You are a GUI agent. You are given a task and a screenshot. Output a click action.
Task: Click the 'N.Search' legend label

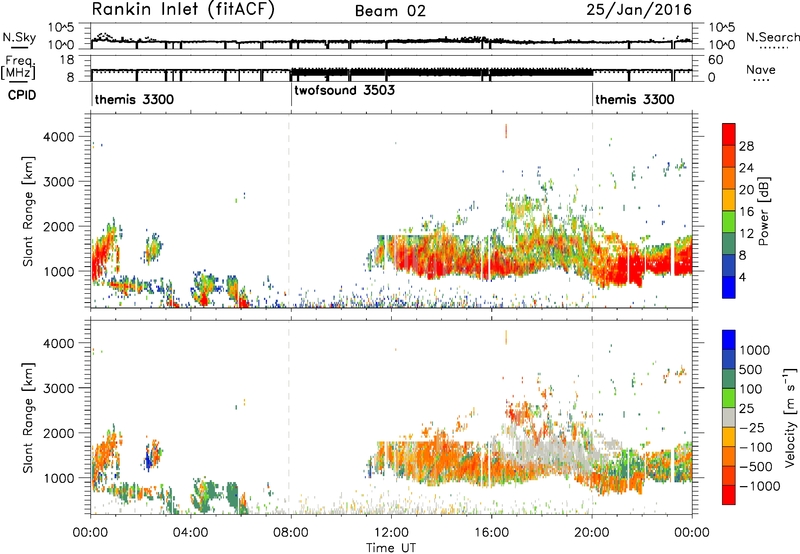coord(772,37)
